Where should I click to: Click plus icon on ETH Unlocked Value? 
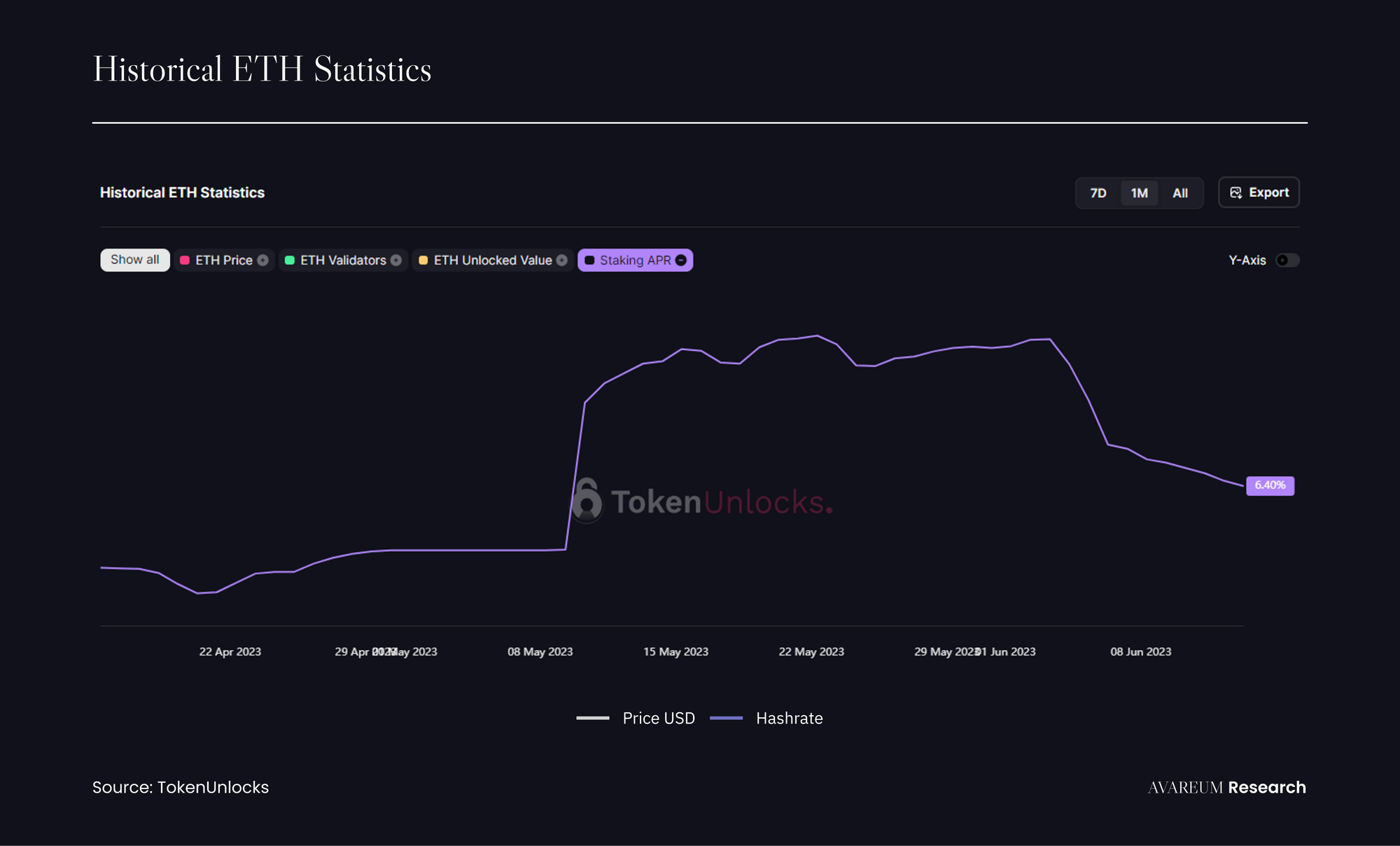pos(561,261)
